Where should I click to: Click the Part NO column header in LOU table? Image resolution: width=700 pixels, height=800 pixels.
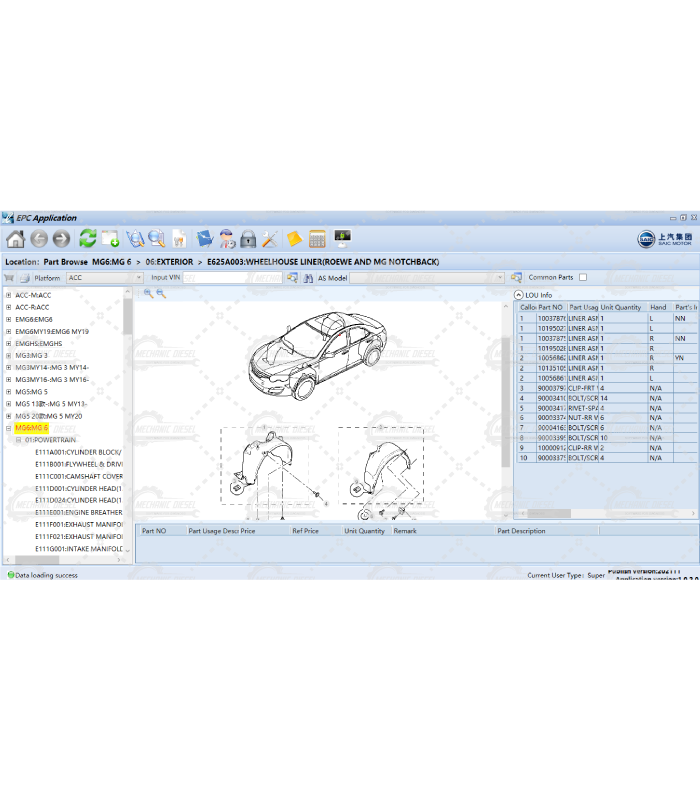pyautogui.click(x=551, y=308)
